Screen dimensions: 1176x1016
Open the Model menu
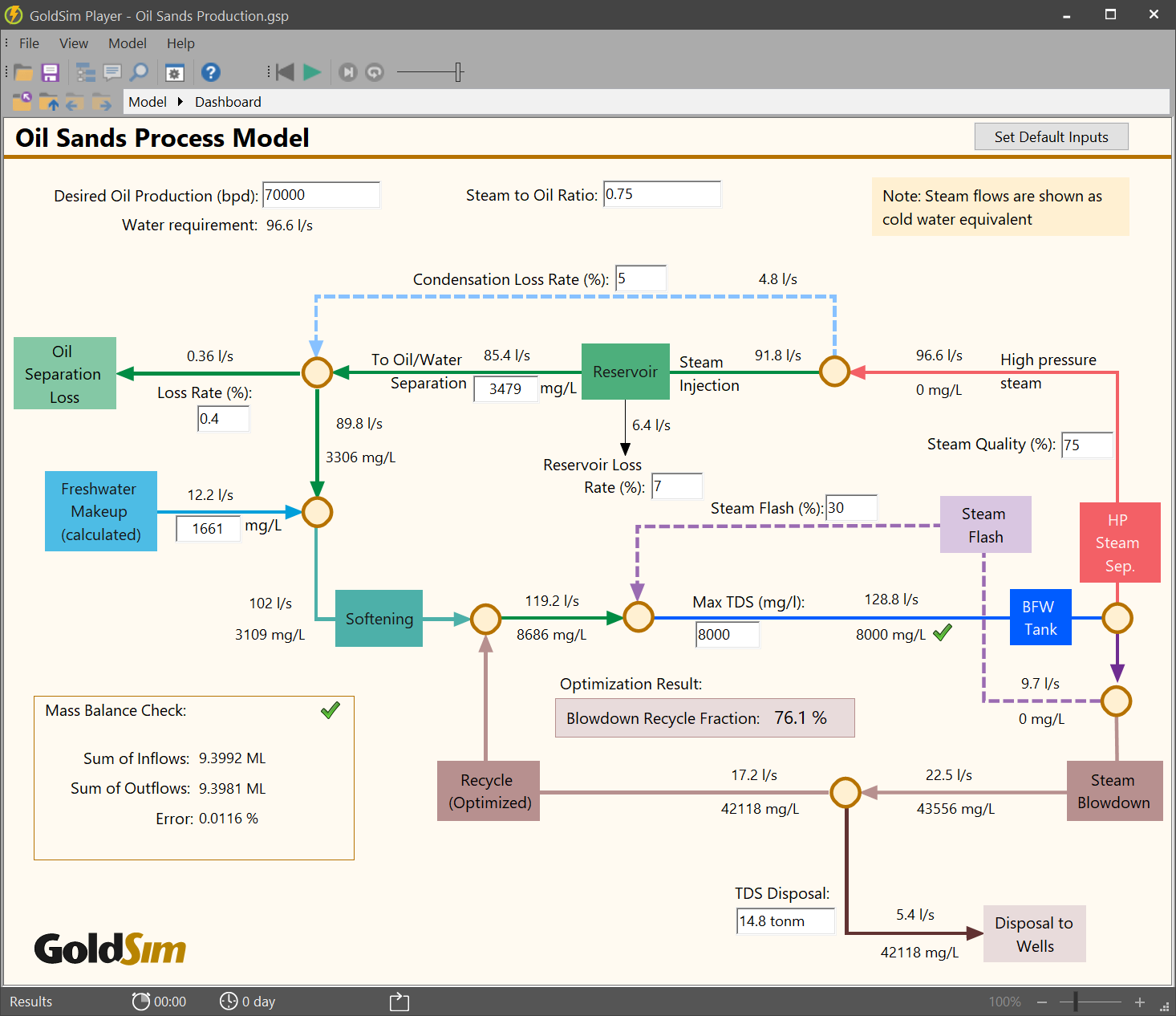click(x=127, y=43)
